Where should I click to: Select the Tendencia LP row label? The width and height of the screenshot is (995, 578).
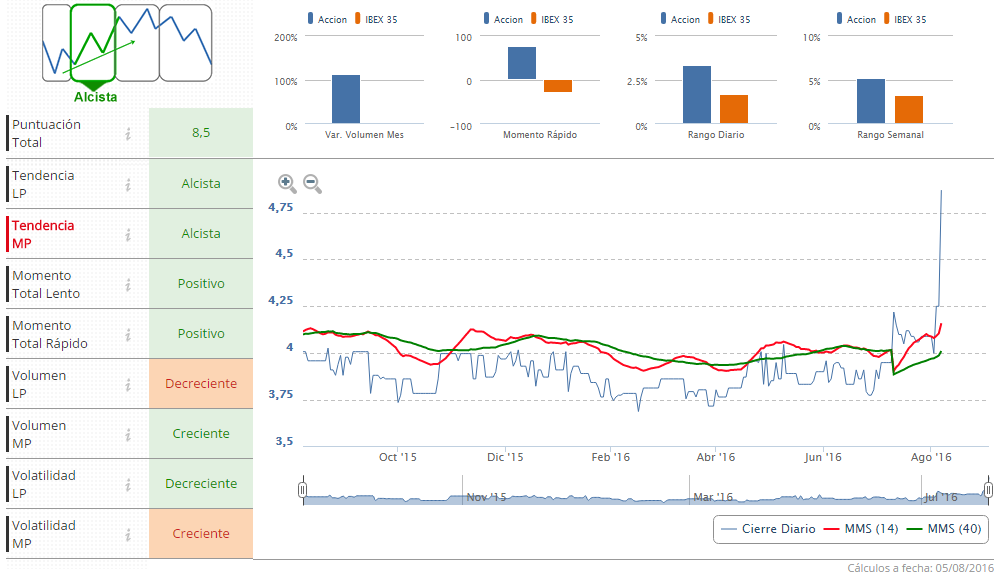[x=43, y=184]
